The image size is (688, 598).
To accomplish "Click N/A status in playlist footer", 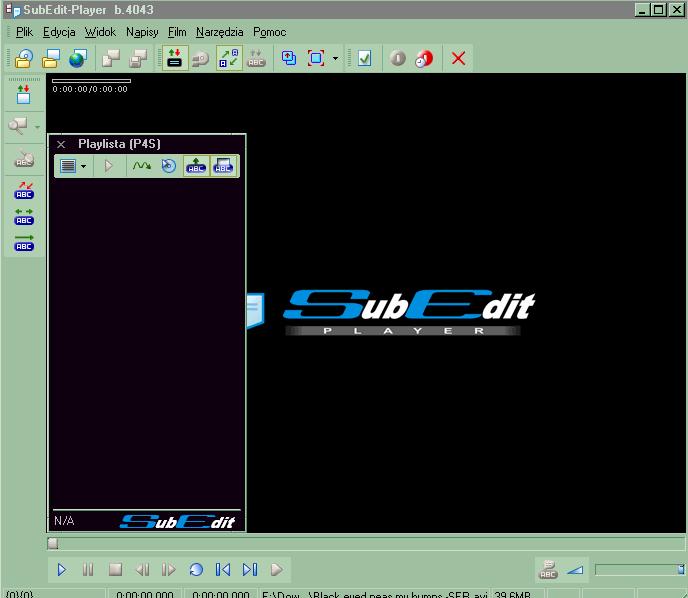I will 64,521.
